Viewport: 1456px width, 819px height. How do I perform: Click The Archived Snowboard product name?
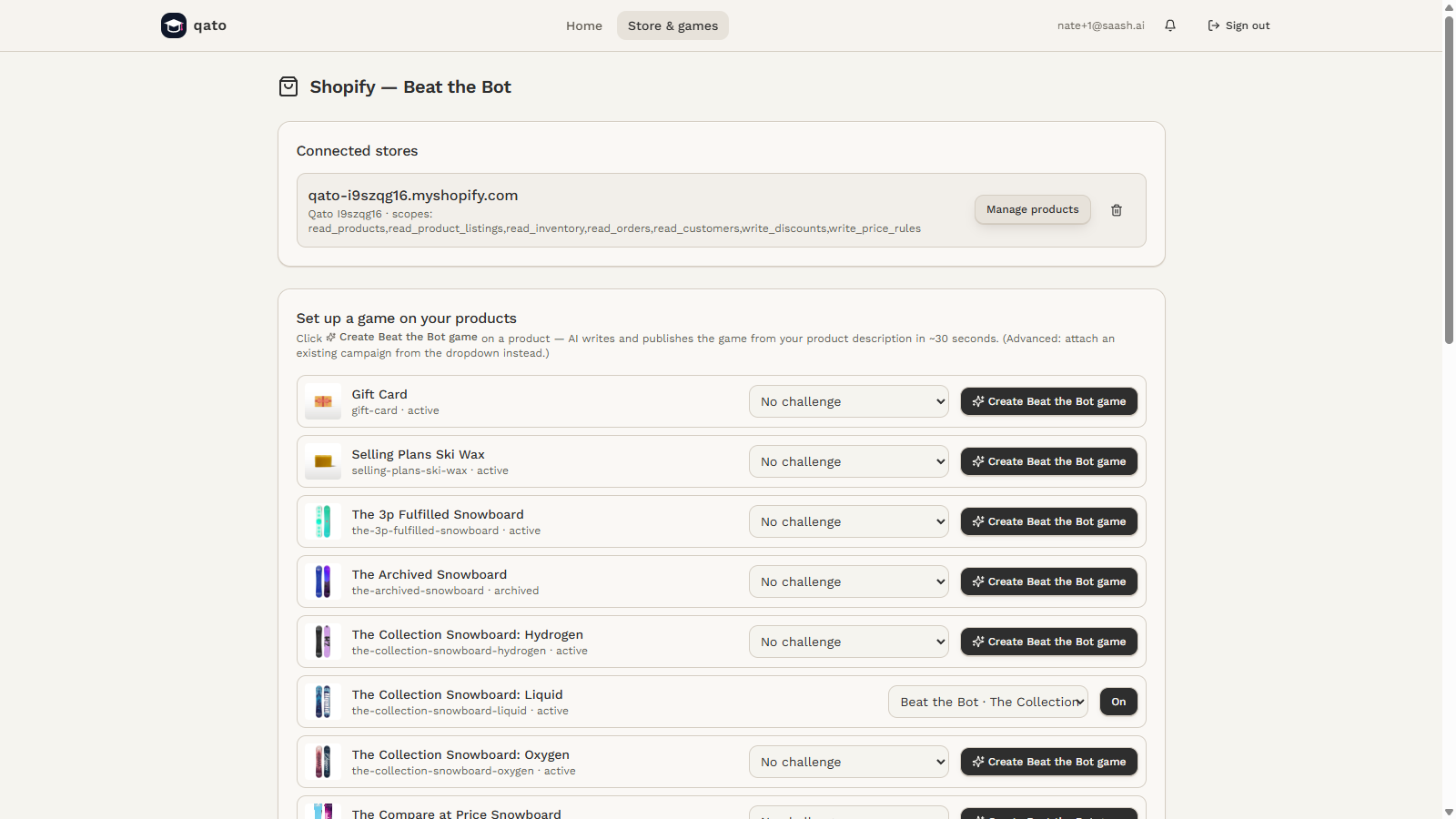(430, 574)
